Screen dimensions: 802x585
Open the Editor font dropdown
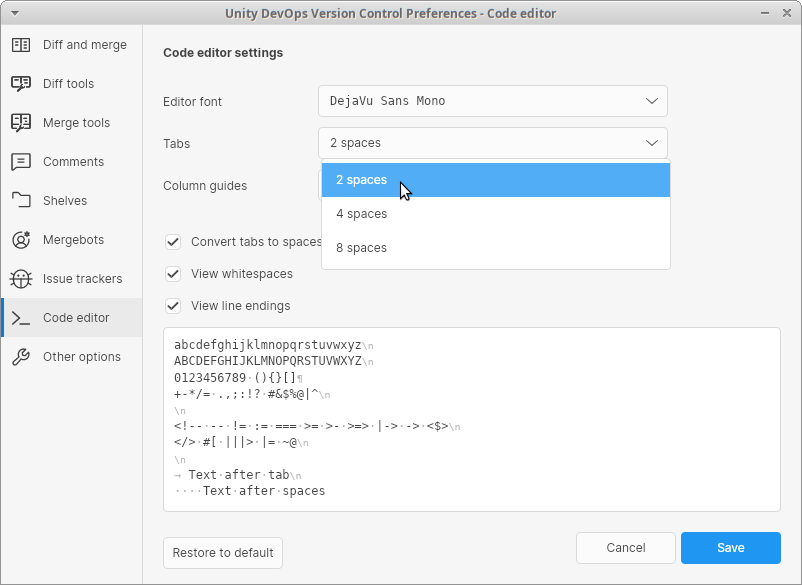(492, 101)
